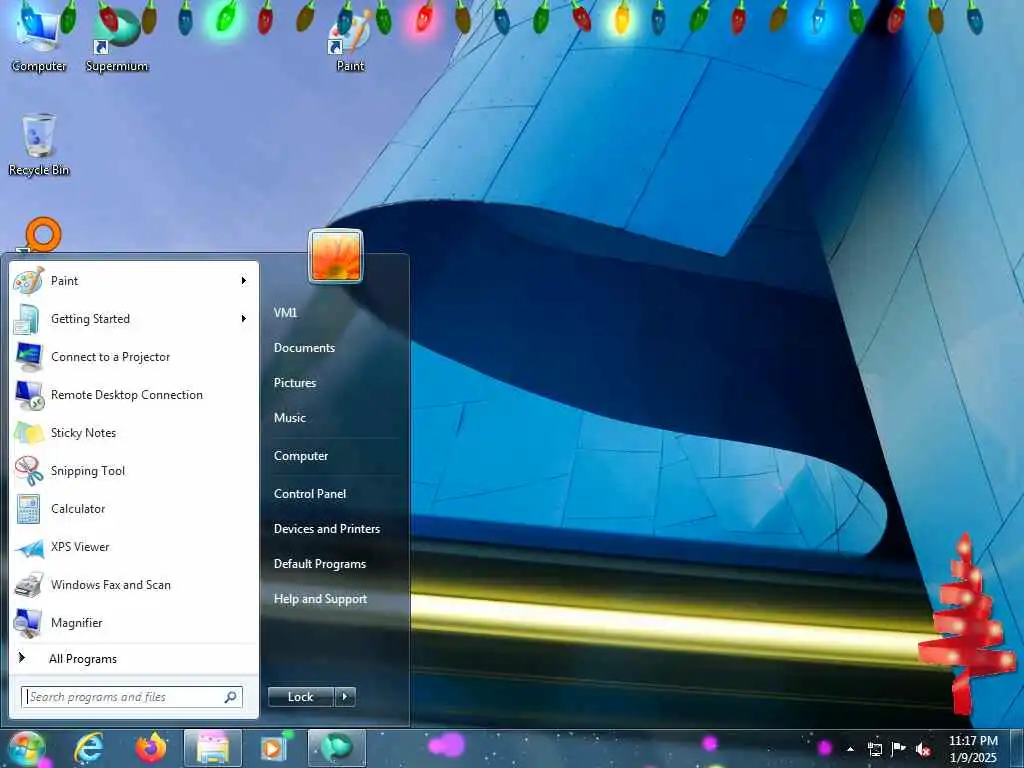Click the Start orb button
The width and height of the screenshot is (1024, 768).
(27, 748)
